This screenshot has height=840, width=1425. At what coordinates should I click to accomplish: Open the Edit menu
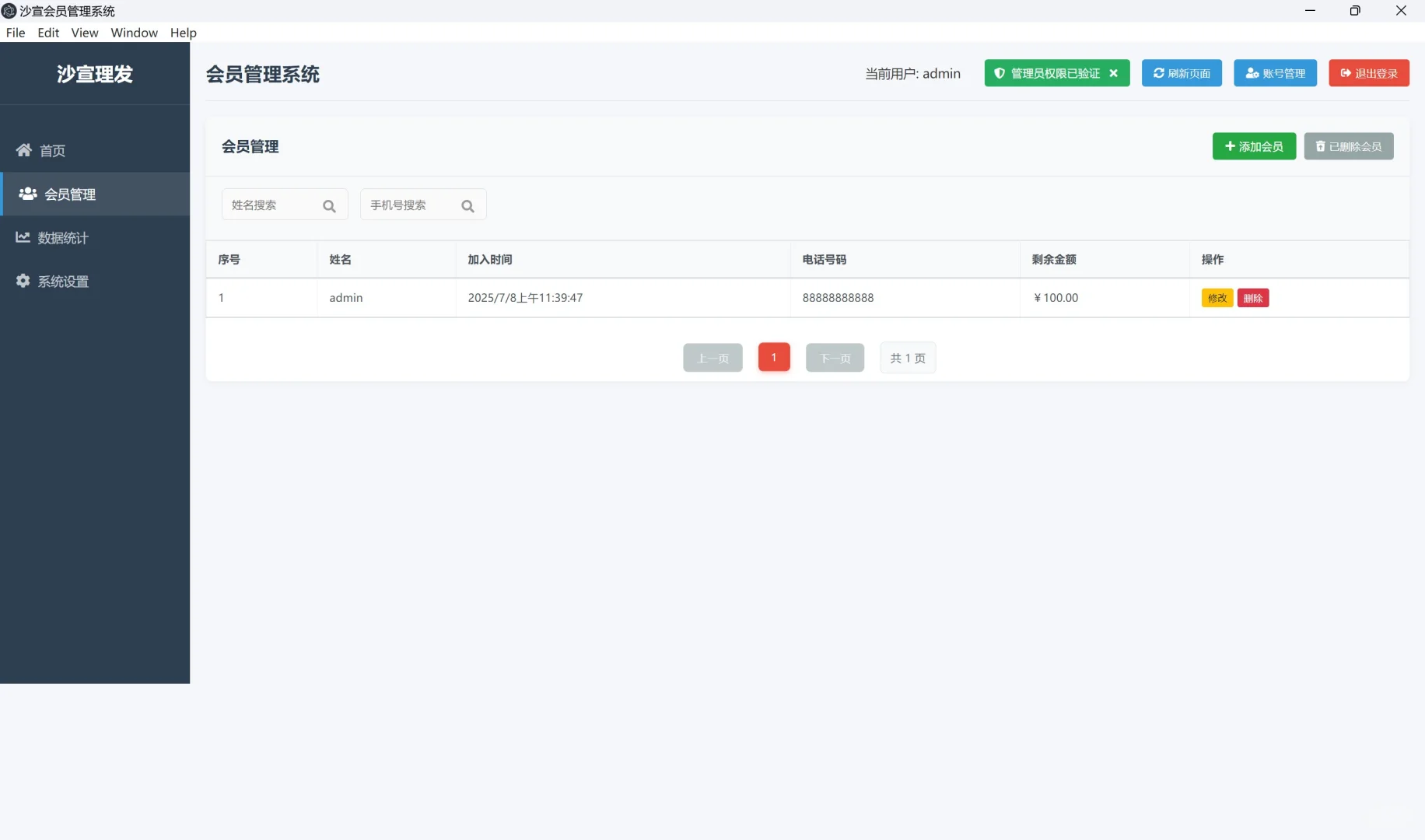[x=48, y=33]
